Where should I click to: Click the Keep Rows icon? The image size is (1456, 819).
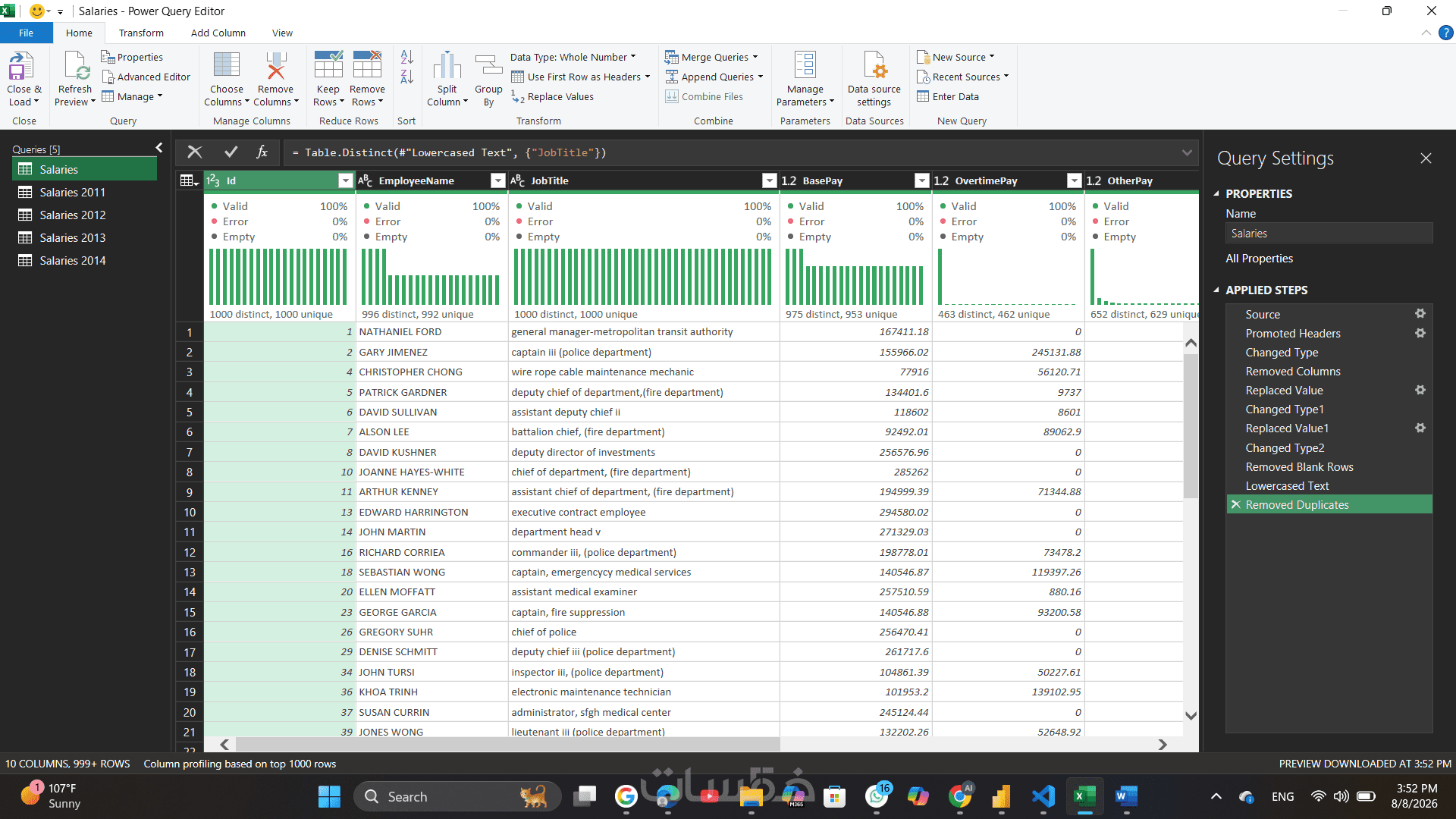tap(328, 66)
